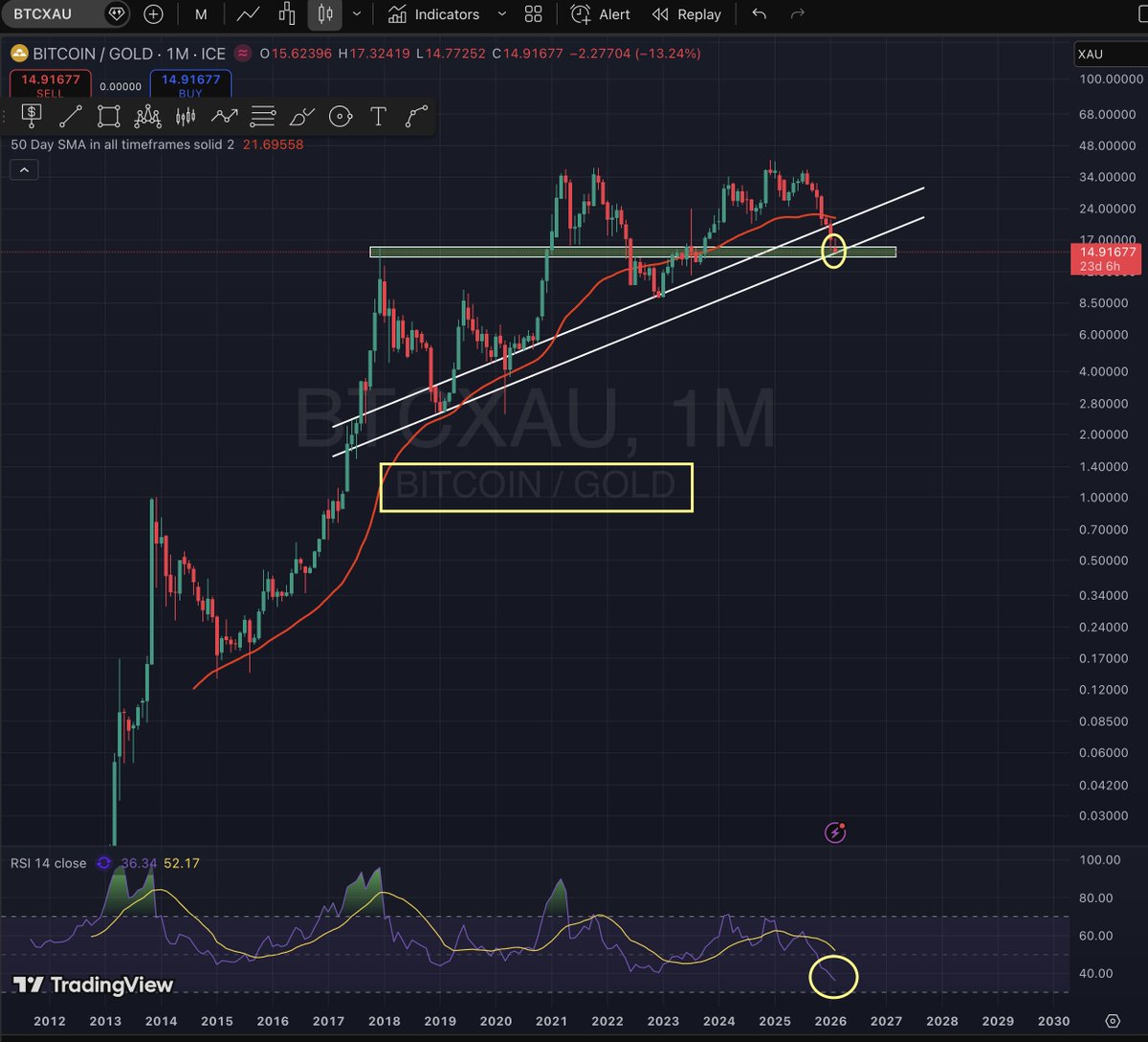Click the spread value 0.00000
Screen dimensions: 1148x1042
coord(121,85)
